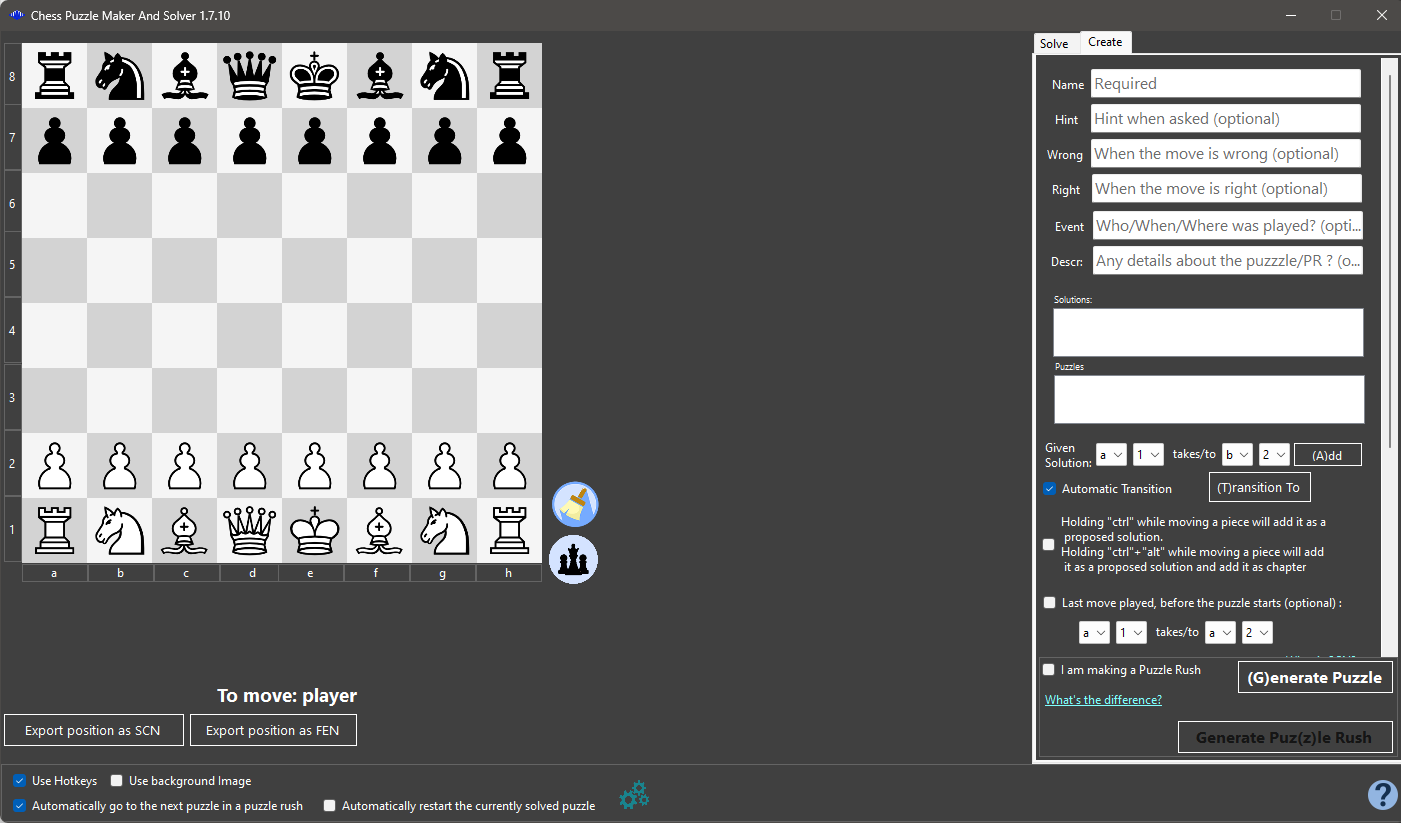Screen dimensions: 1401x823
Task: Select the black bishop on c8
Action: point(185,75)
